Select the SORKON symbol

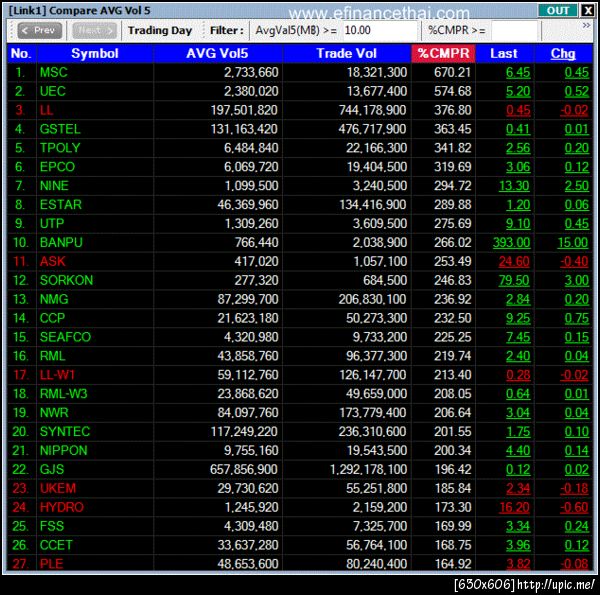67,280
